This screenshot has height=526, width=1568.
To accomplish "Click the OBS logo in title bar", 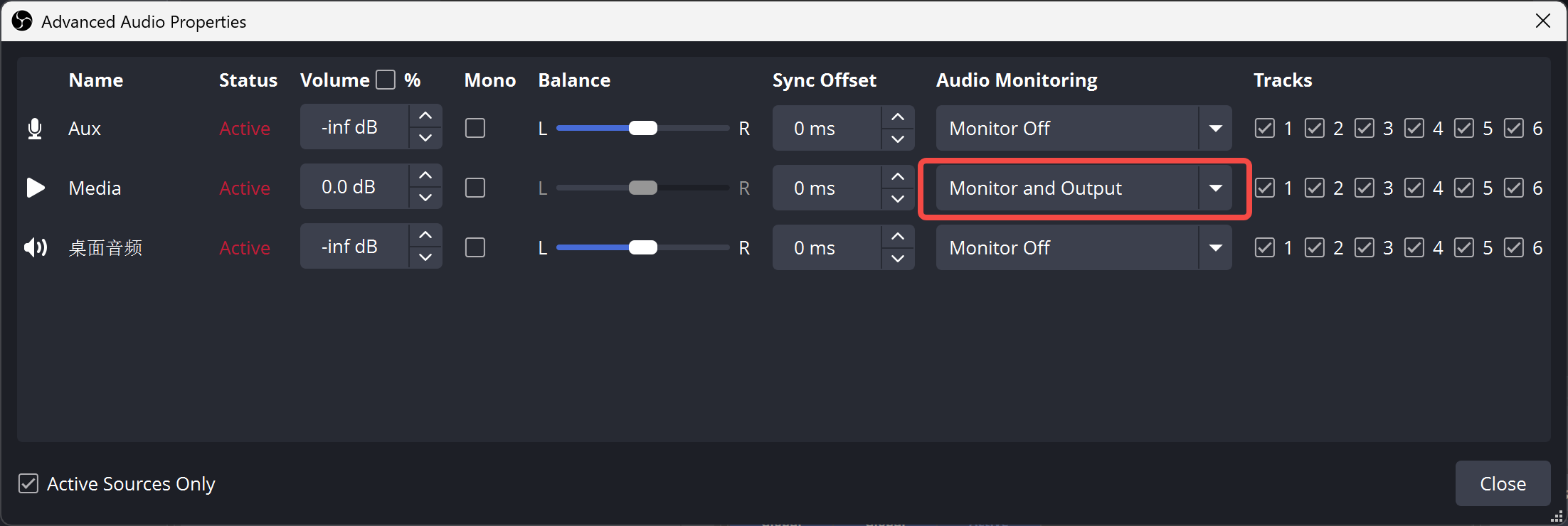I will 22,21.
